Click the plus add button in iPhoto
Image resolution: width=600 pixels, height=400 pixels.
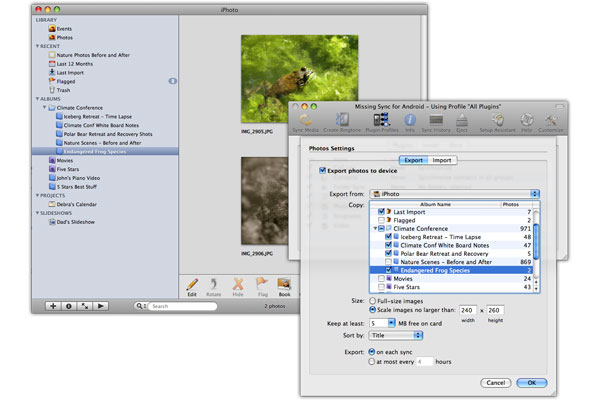click(53, 306)
